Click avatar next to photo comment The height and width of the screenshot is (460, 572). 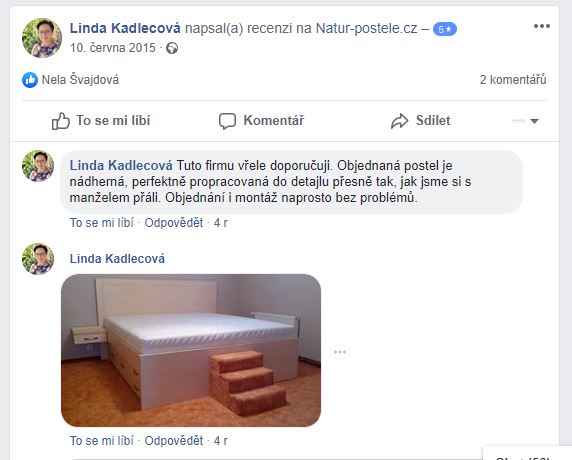point(38,259)
